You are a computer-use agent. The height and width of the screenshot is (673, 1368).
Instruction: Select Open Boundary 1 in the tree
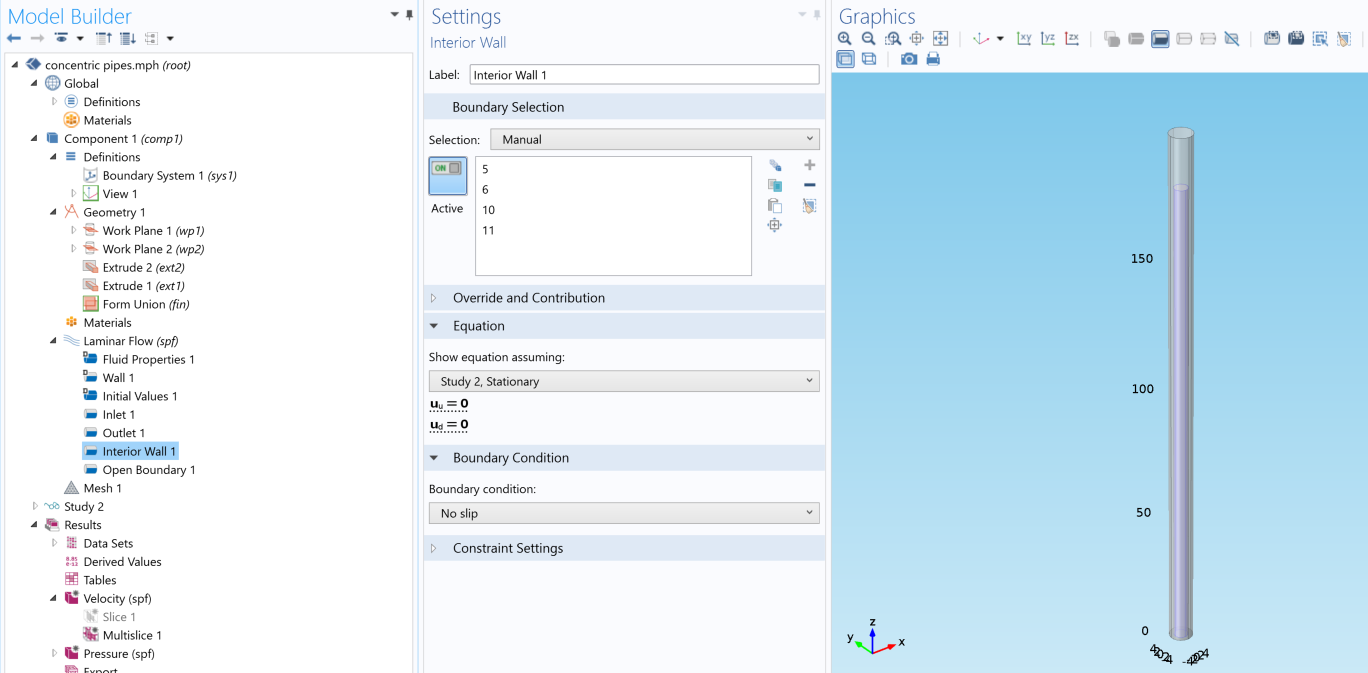(x=148, y=470)
